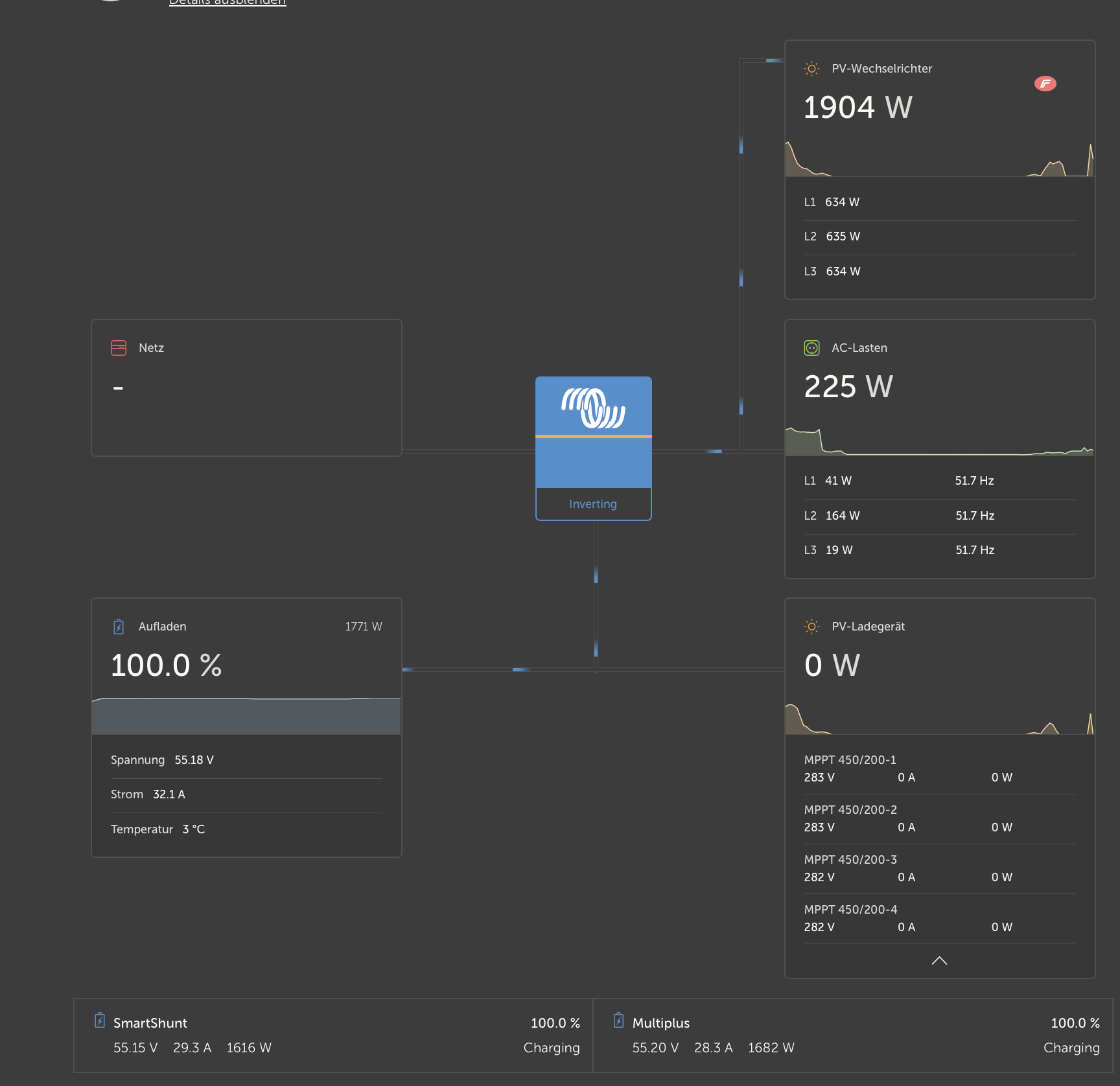Click the battery icon beside SmartShunt
The height and width of the screenshot is (1086, 1120).
pos(100,1021)
